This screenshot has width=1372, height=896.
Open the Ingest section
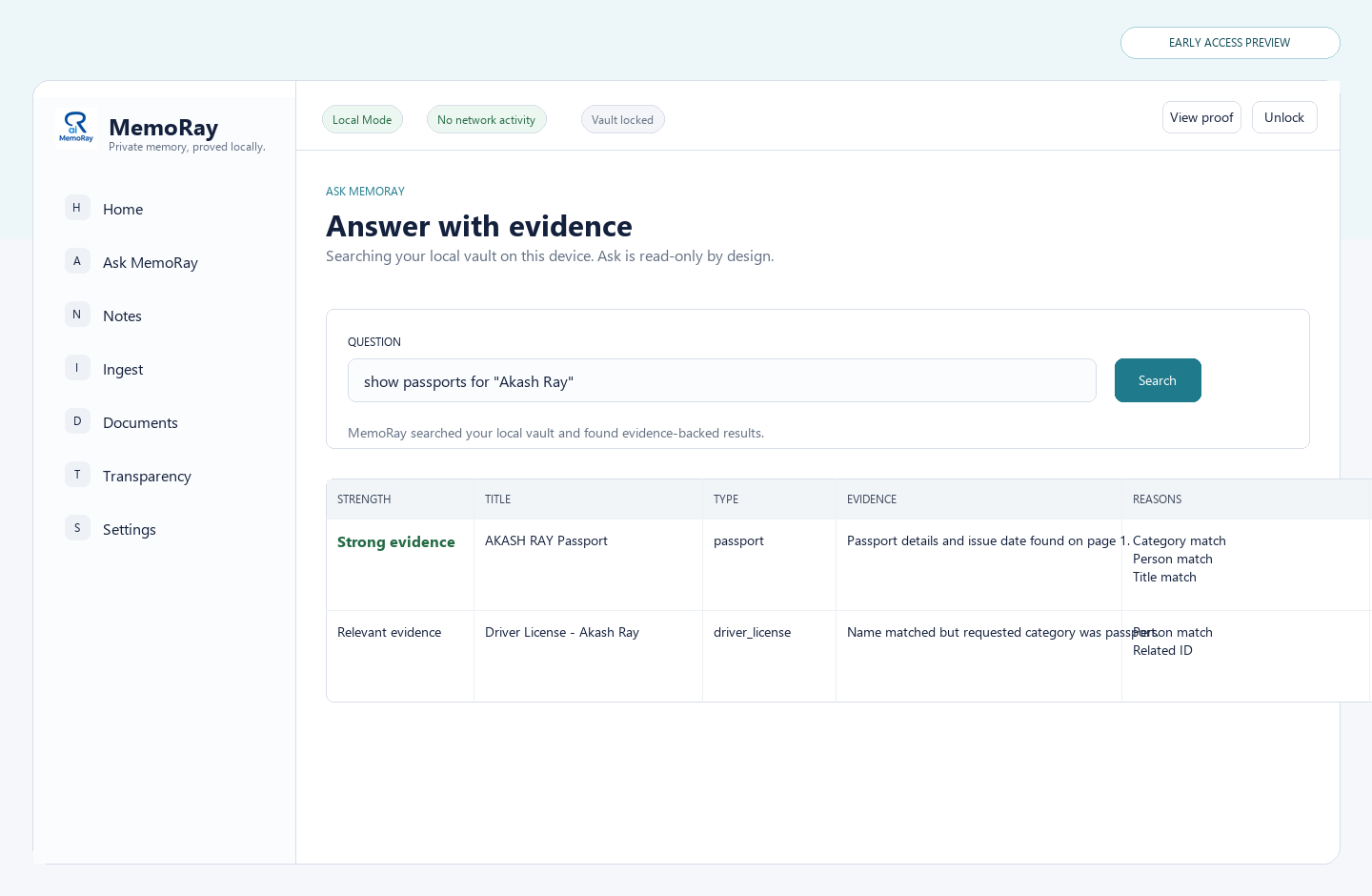[123, 369]
